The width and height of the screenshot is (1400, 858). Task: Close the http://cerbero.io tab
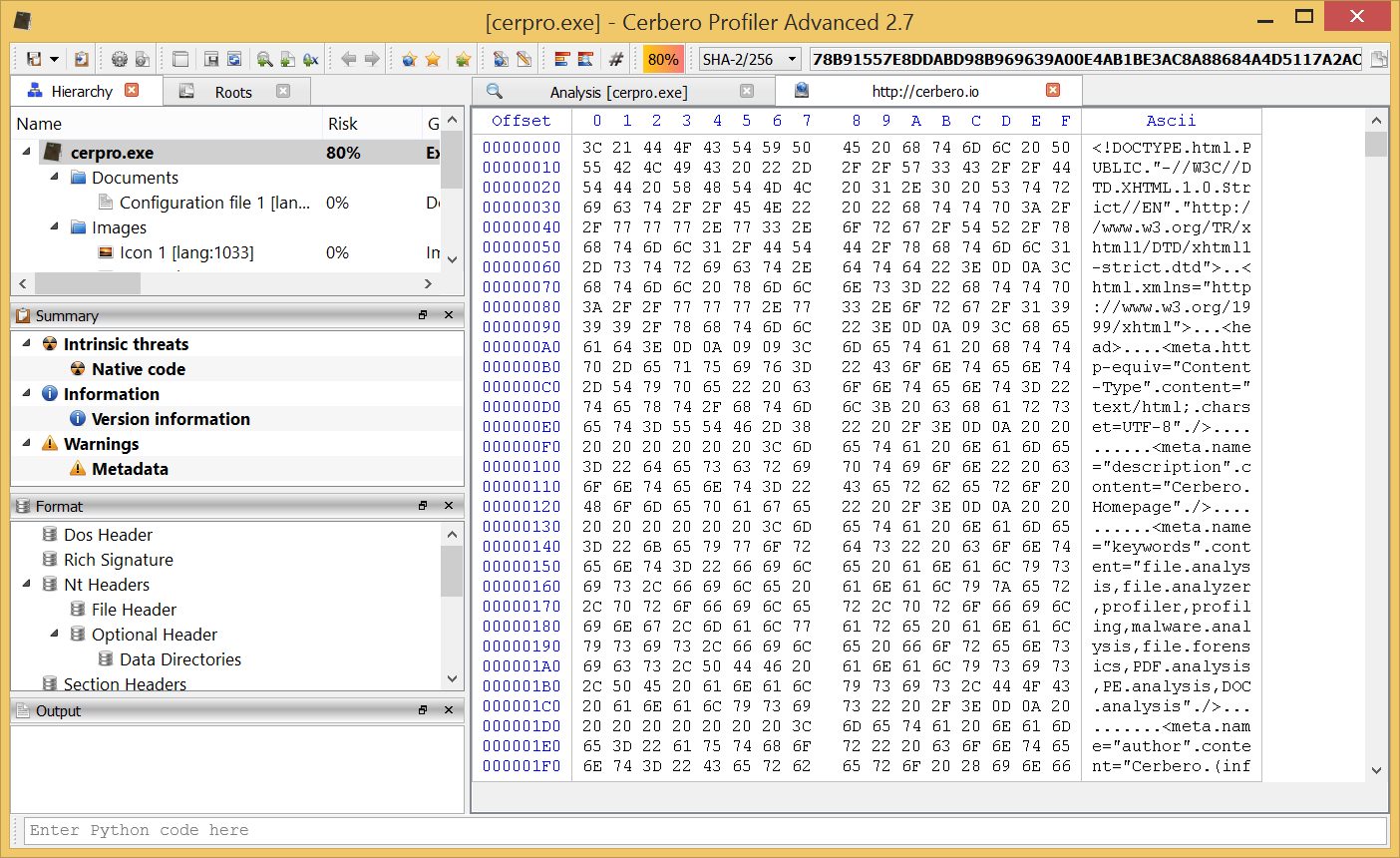1053,90
